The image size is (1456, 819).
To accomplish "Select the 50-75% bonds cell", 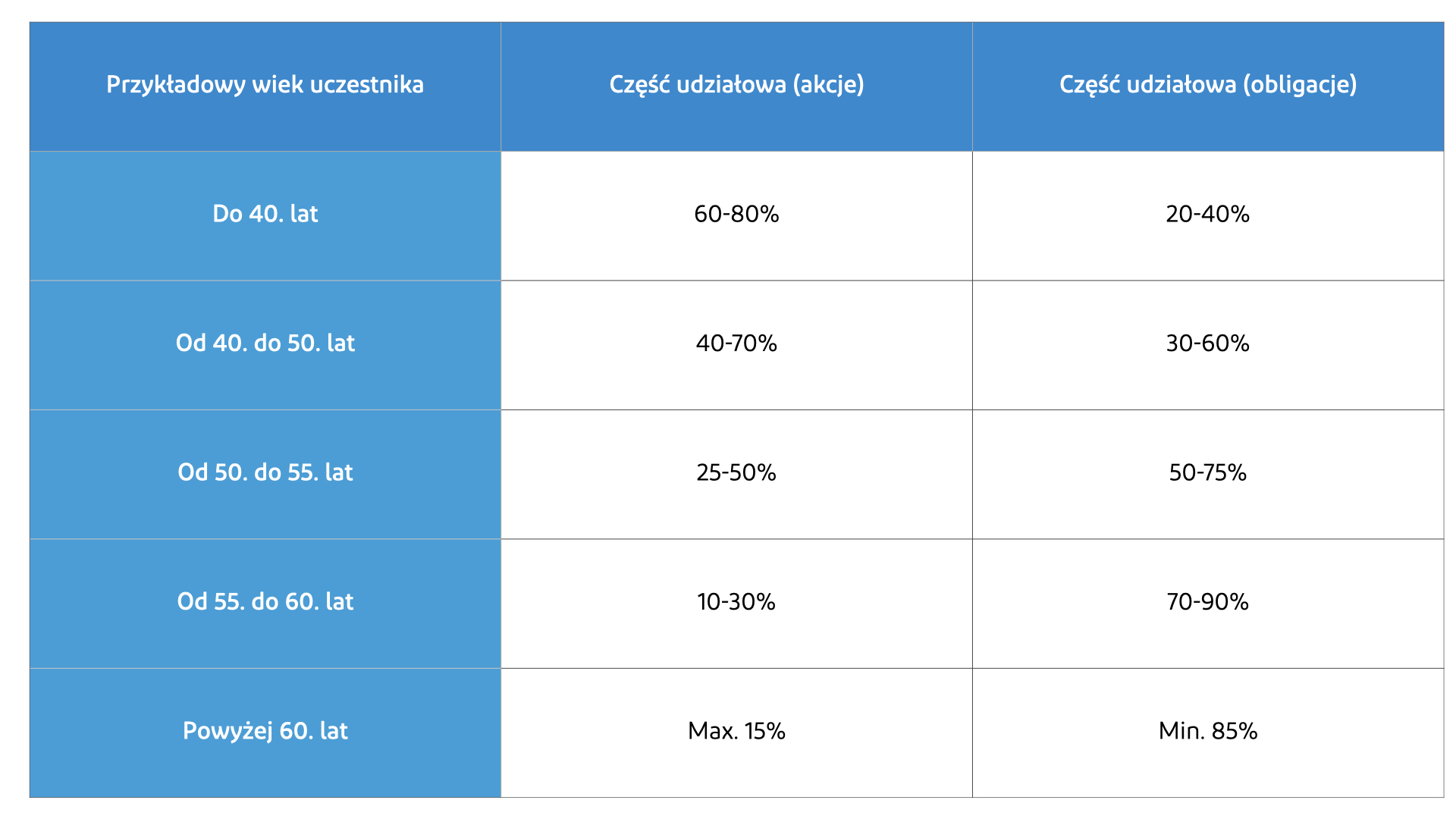I will (1208, 475).
